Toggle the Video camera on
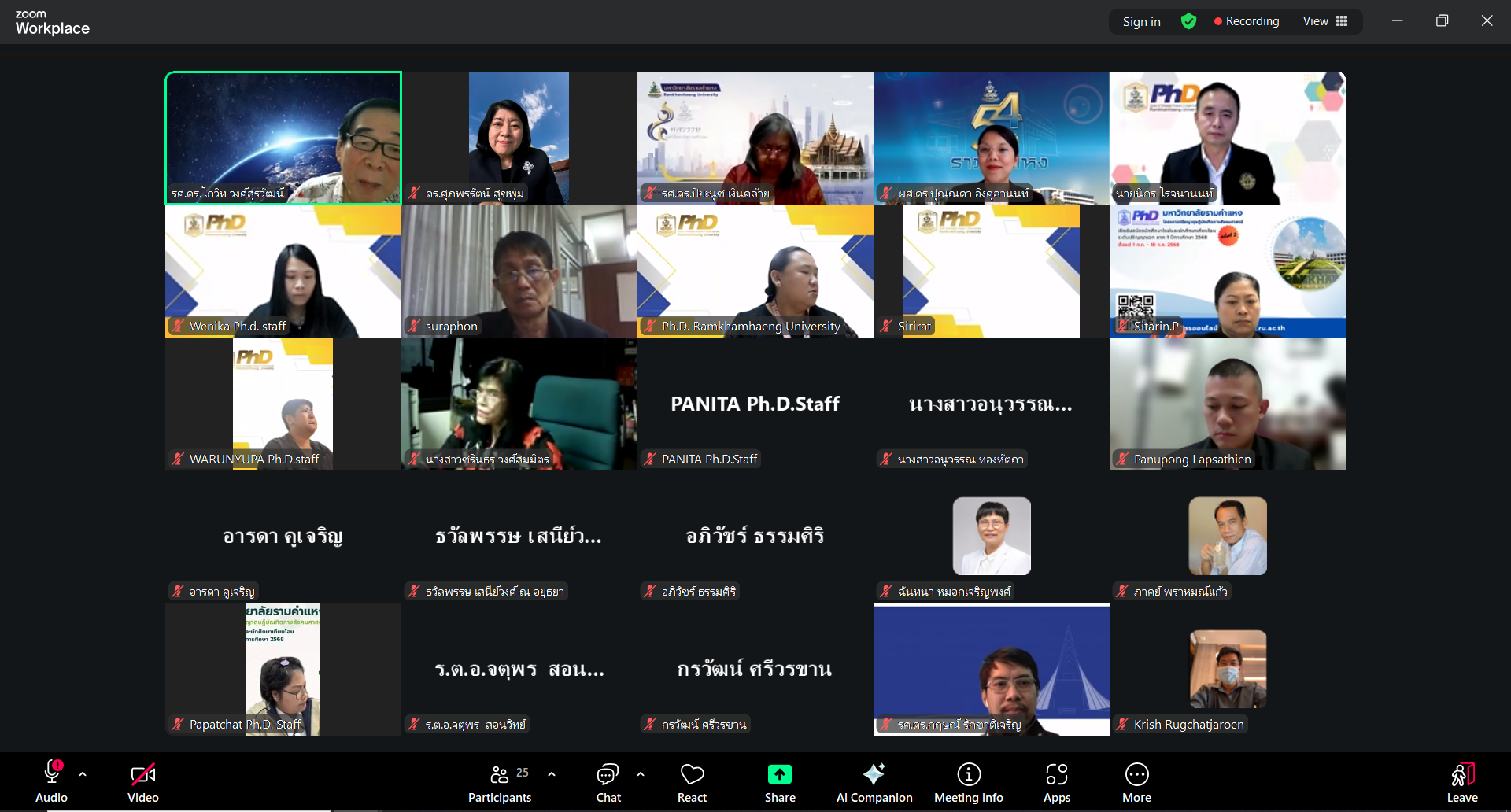The height and width of the screenshot is (812, 1511). [142, 775]
